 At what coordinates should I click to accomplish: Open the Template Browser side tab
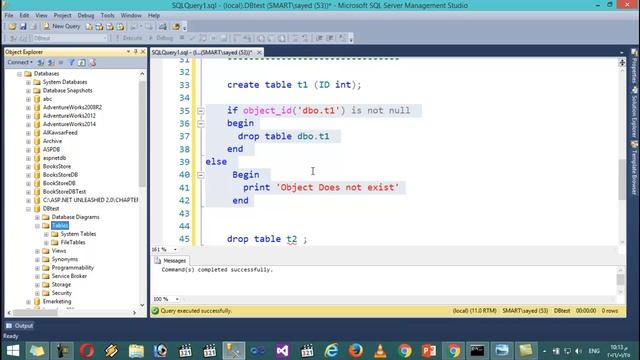pos(634,168)
